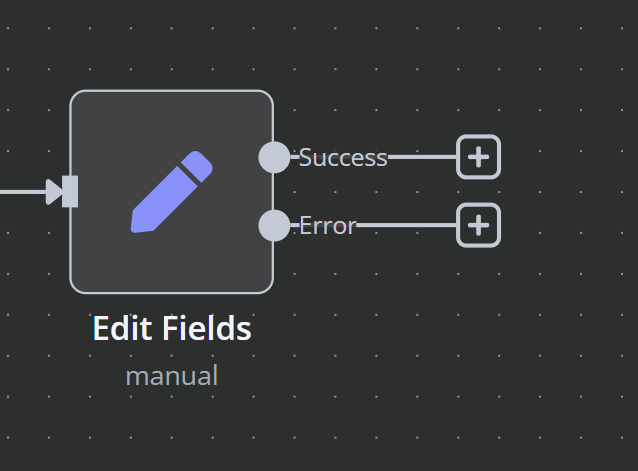This screenshot has height=471, width=638.
Task: Click the Edit Fields node title
Action: (172, 328)
